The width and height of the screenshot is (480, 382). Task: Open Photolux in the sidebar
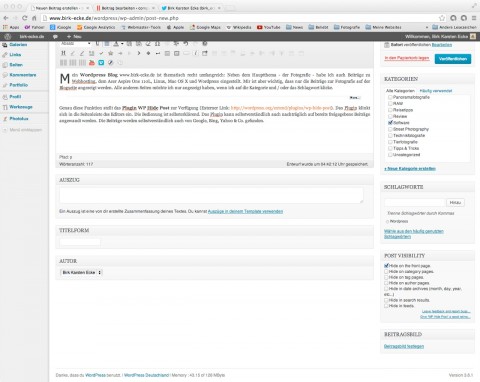[19, 119]
